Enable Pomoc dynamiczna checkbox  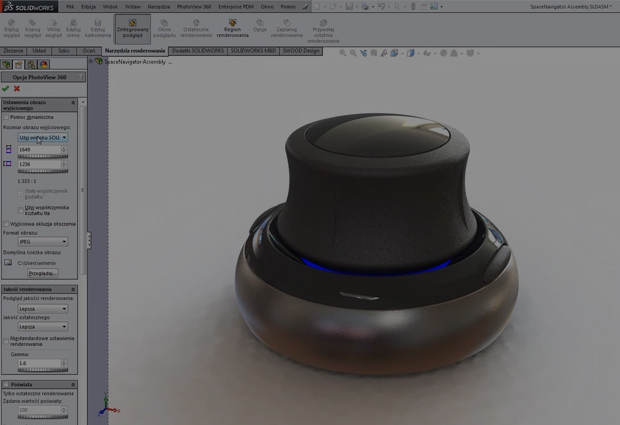tap(6, 117)
